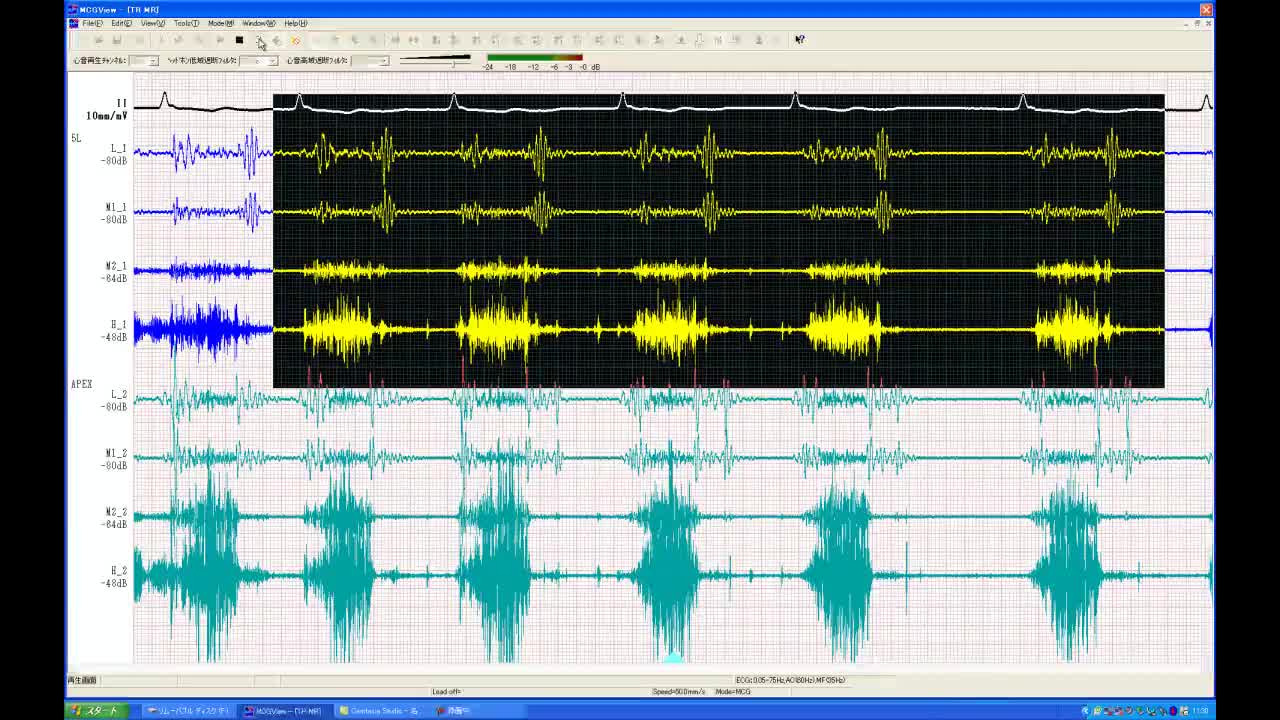Screen dimensions: 1280x720
Task: Open the File menu
Action: 92,23
